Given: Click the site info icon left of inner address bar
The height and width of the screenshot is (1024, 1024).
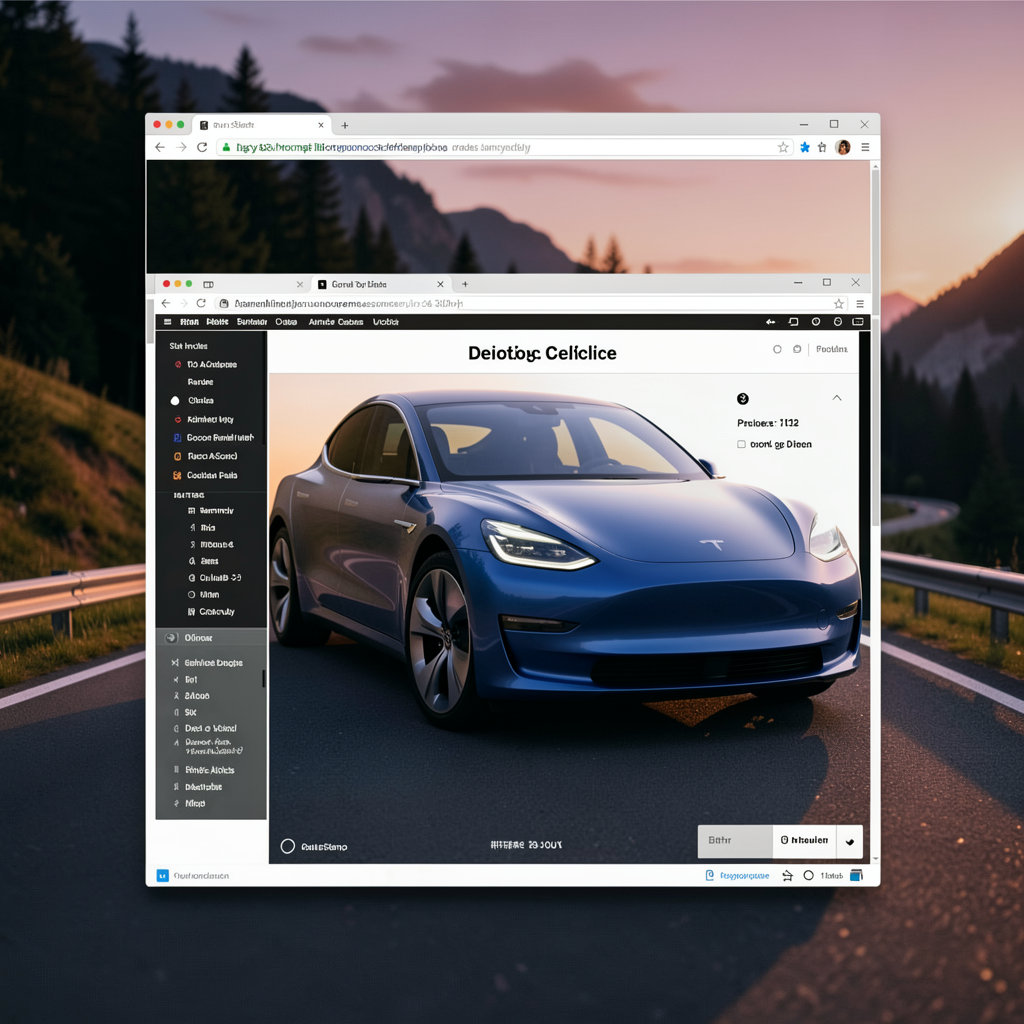Looking at the screenshot, I should pos(224,304).
